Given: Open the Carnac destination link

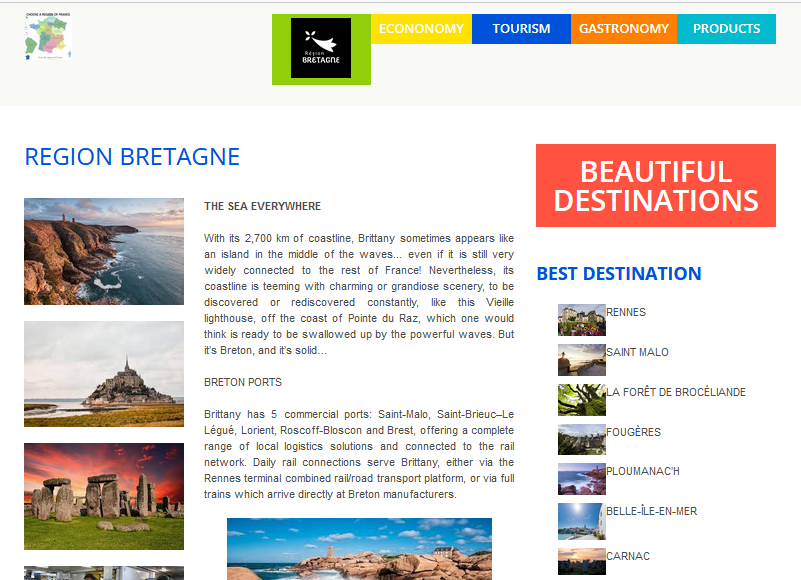Looking at the screenshot, I should (x=627, y=556).
